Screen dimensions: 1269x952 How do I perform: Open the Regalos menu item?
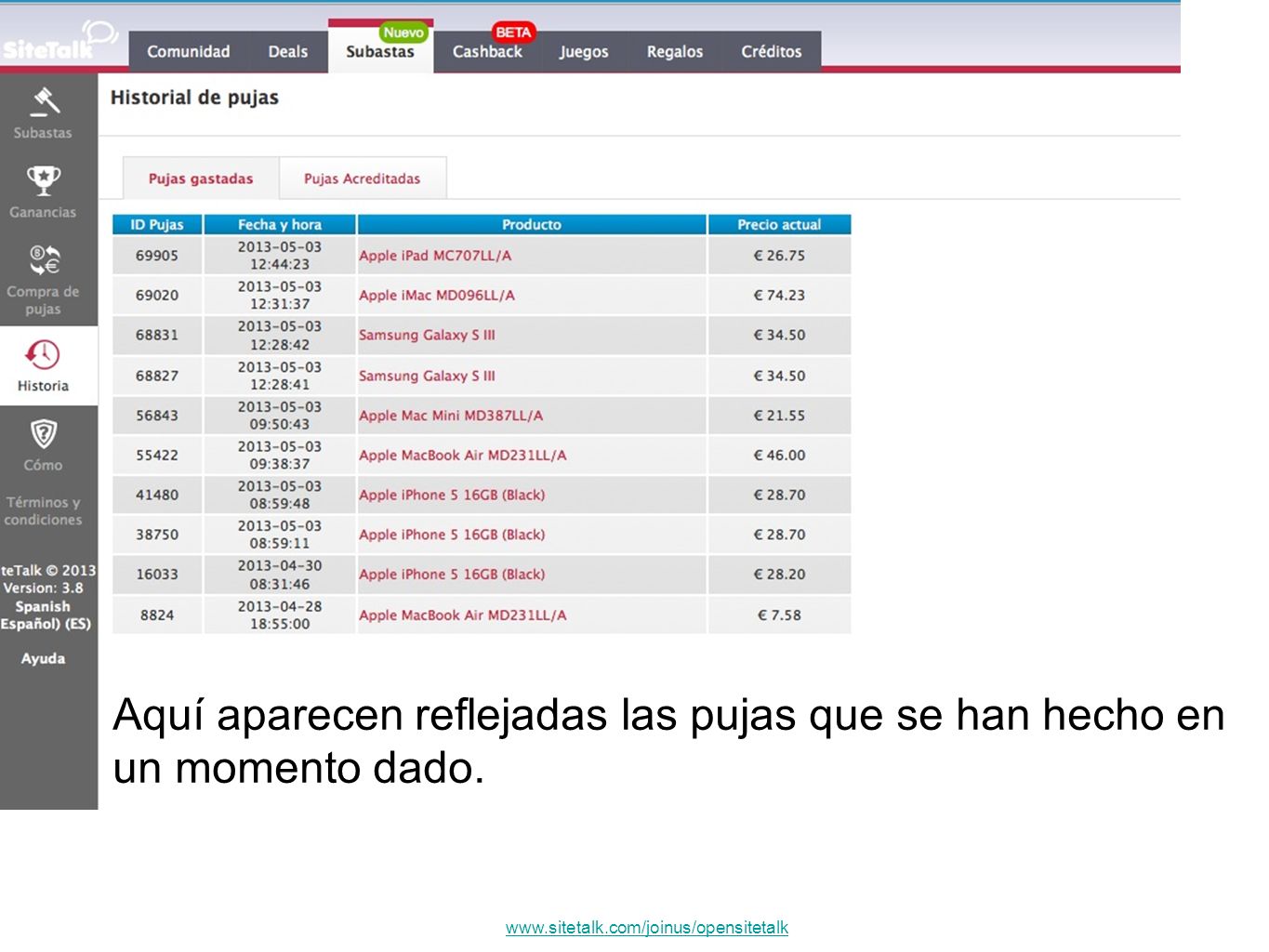click(675, 52)
